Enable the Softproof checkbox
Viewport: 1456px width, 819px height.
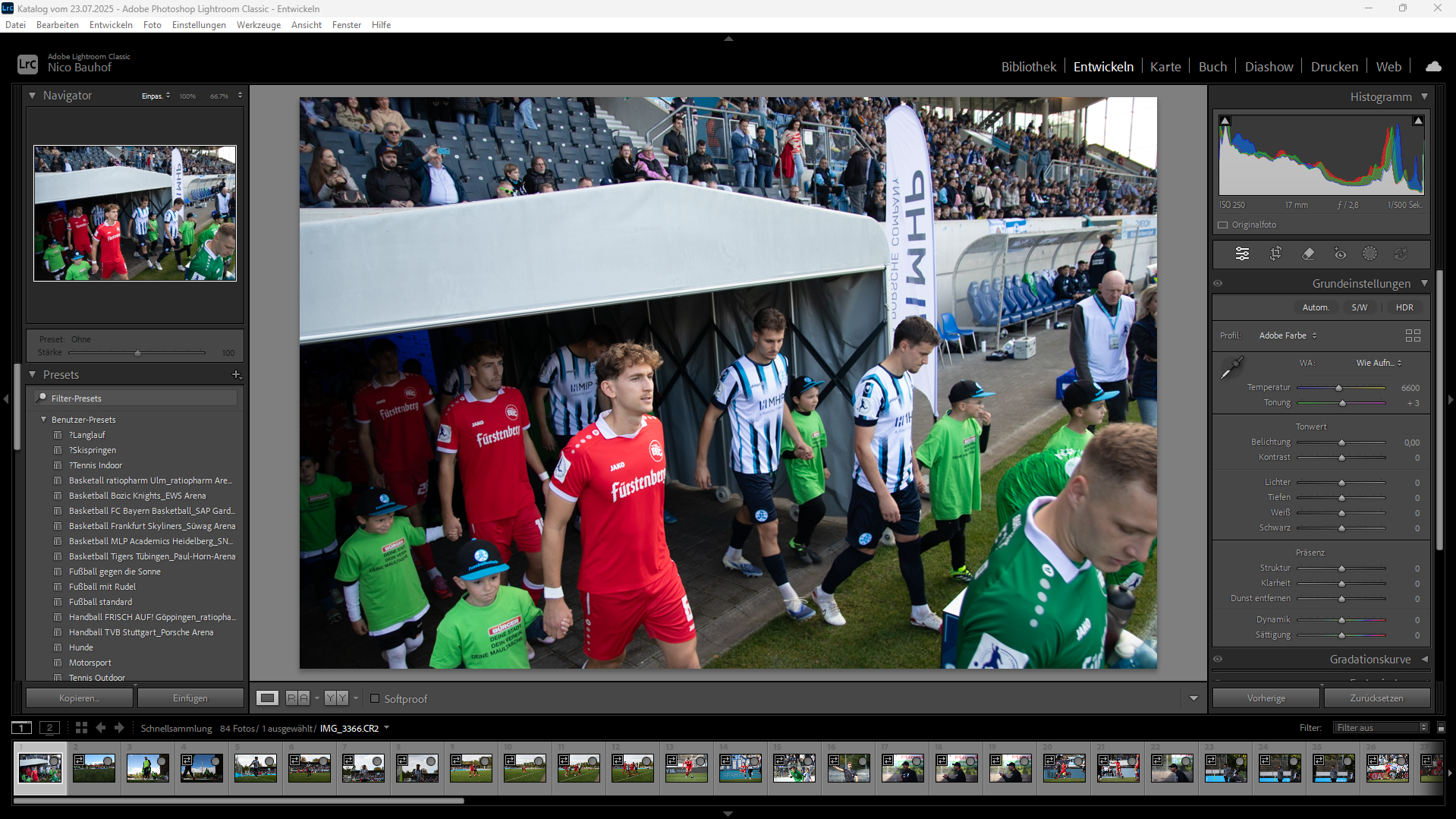click(375, 698)
